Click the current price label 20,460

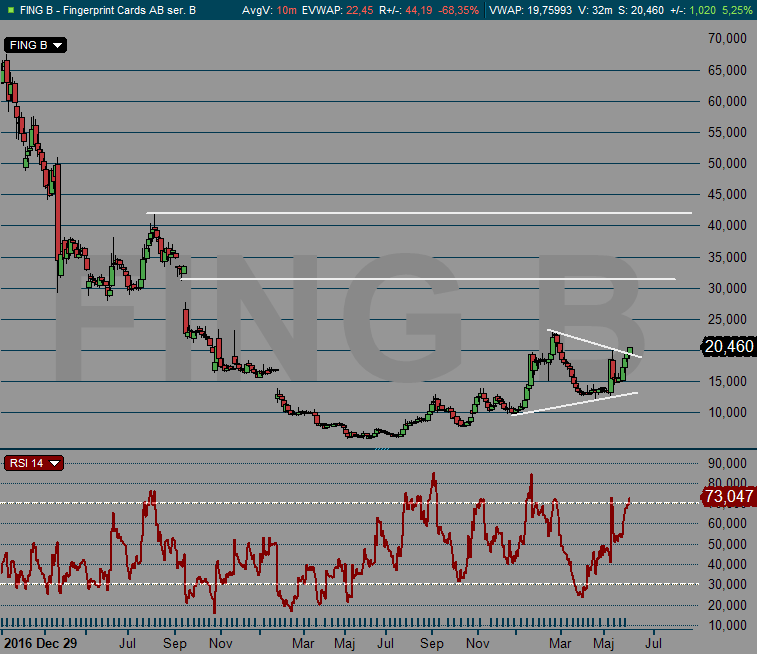tap(729, 347)
